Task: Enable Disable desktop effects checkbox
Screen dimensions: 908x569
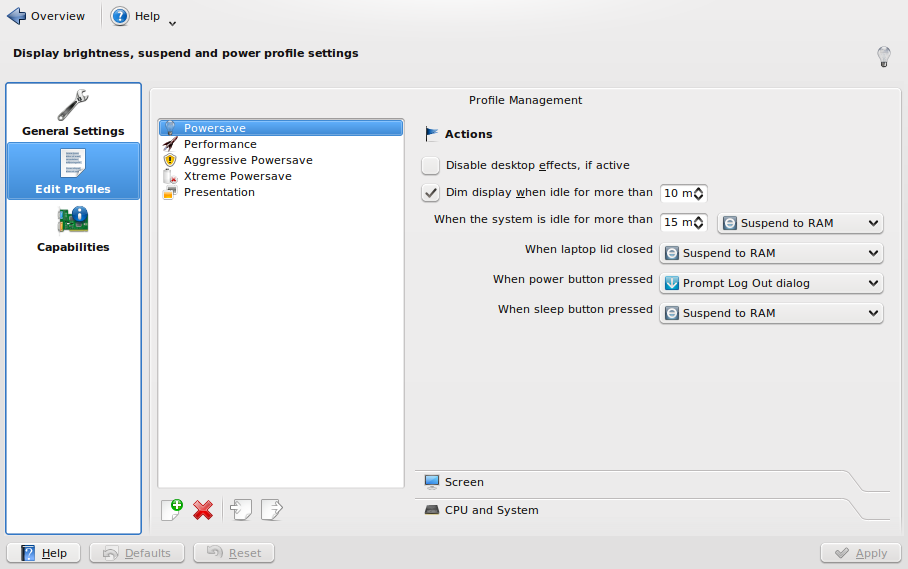Action: 430,166
